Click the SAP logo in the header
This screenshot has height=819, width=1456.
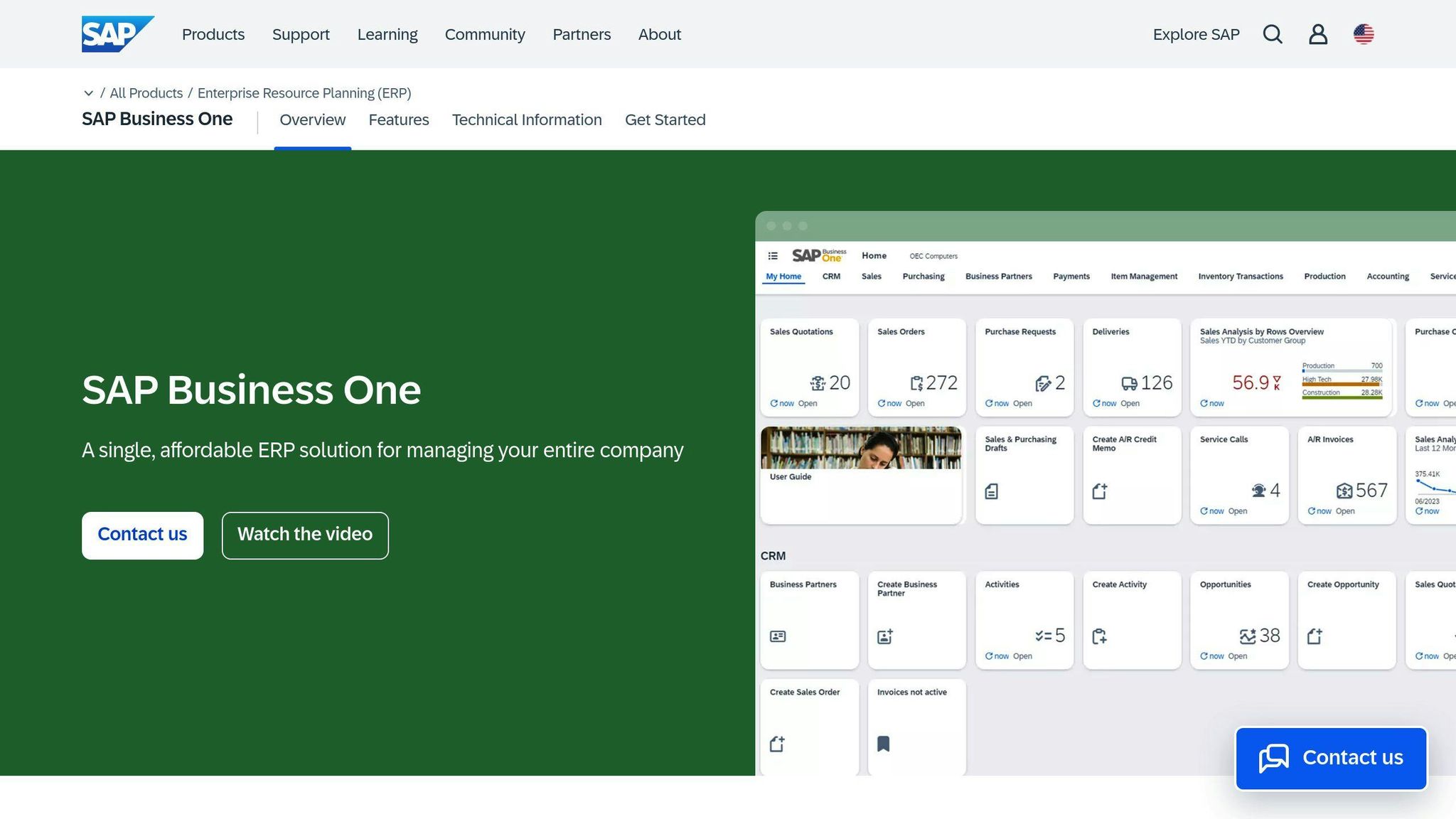point(117,33)
